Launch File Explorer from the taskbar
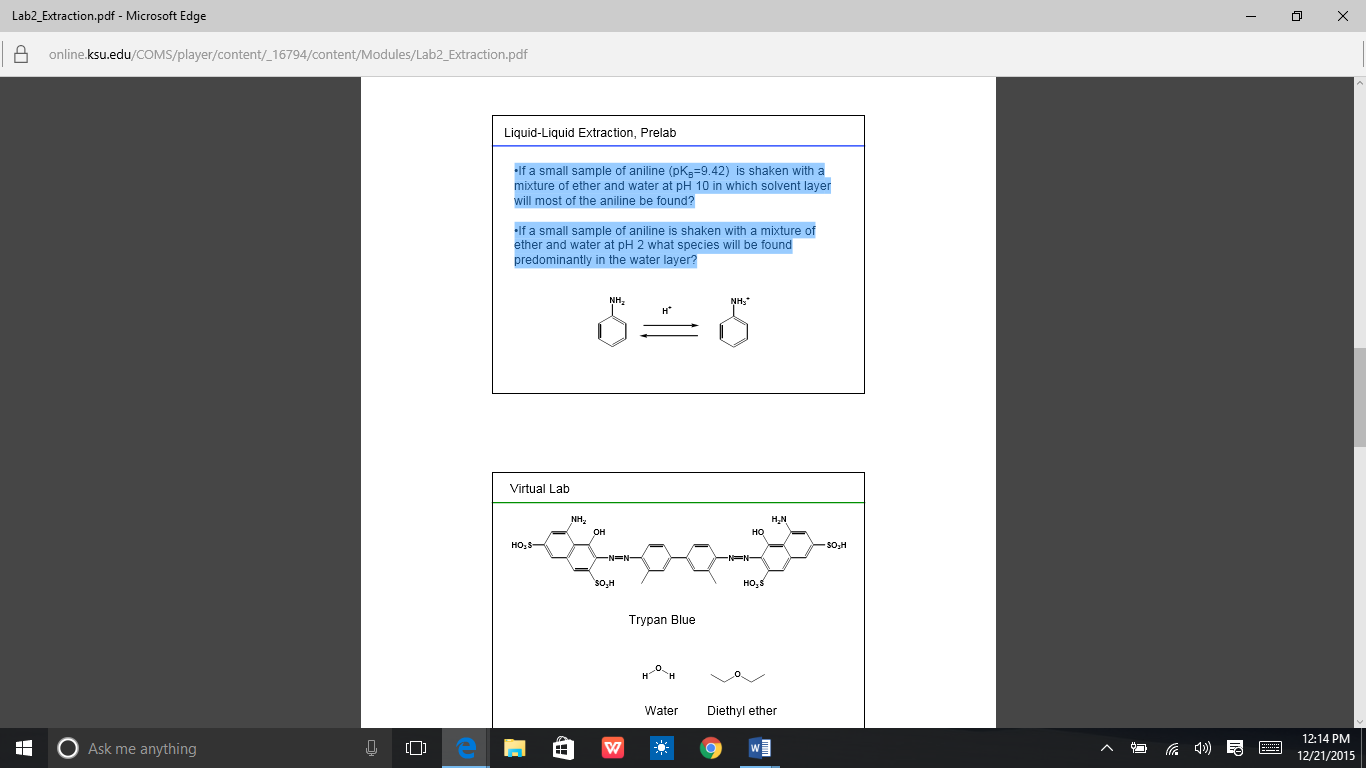The width and height of the screenshot is (1366, 768). click(512, 747)
